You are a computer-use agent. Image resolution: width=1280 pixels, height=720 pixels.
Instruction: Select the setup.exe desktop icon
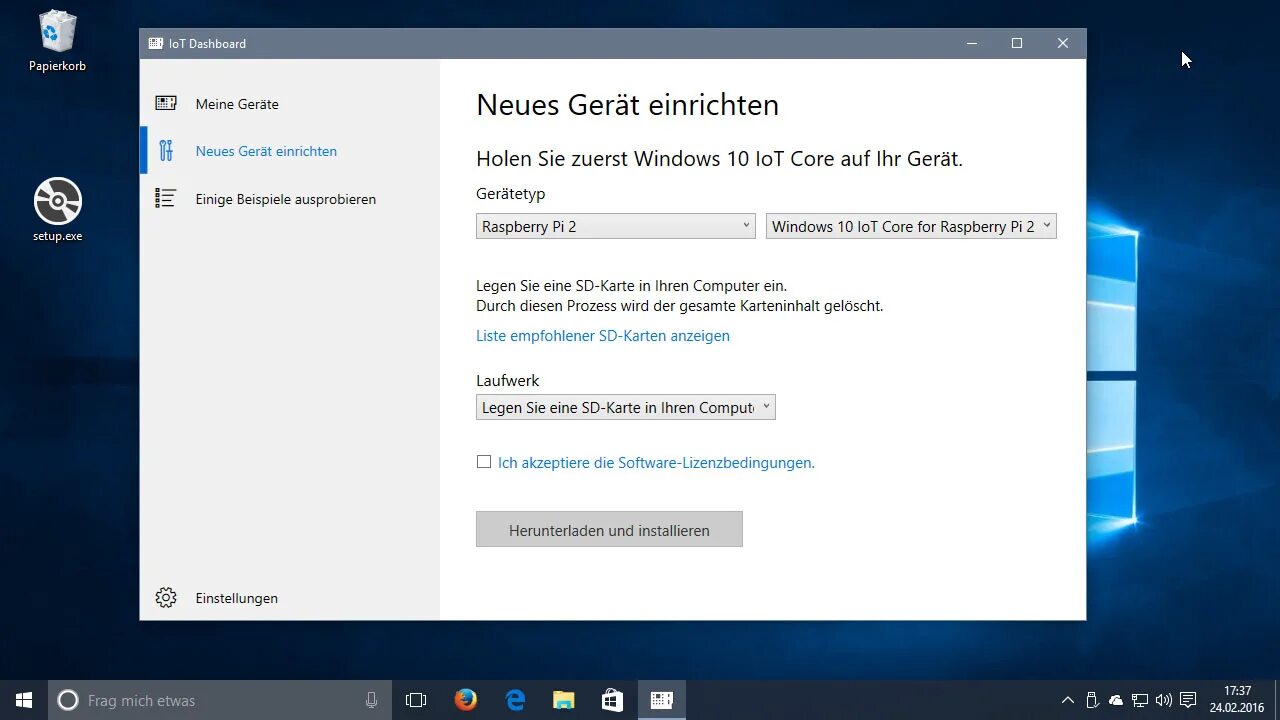coord(58,210)
